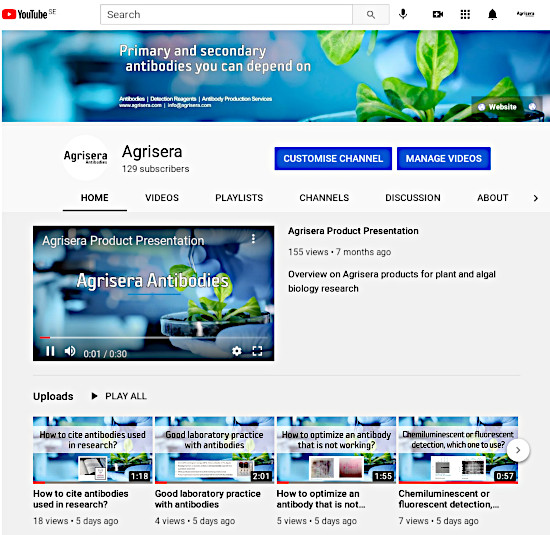Show more channel tabs with the chevron
This screenshot has height=535, width=550.
coord(536,198)
